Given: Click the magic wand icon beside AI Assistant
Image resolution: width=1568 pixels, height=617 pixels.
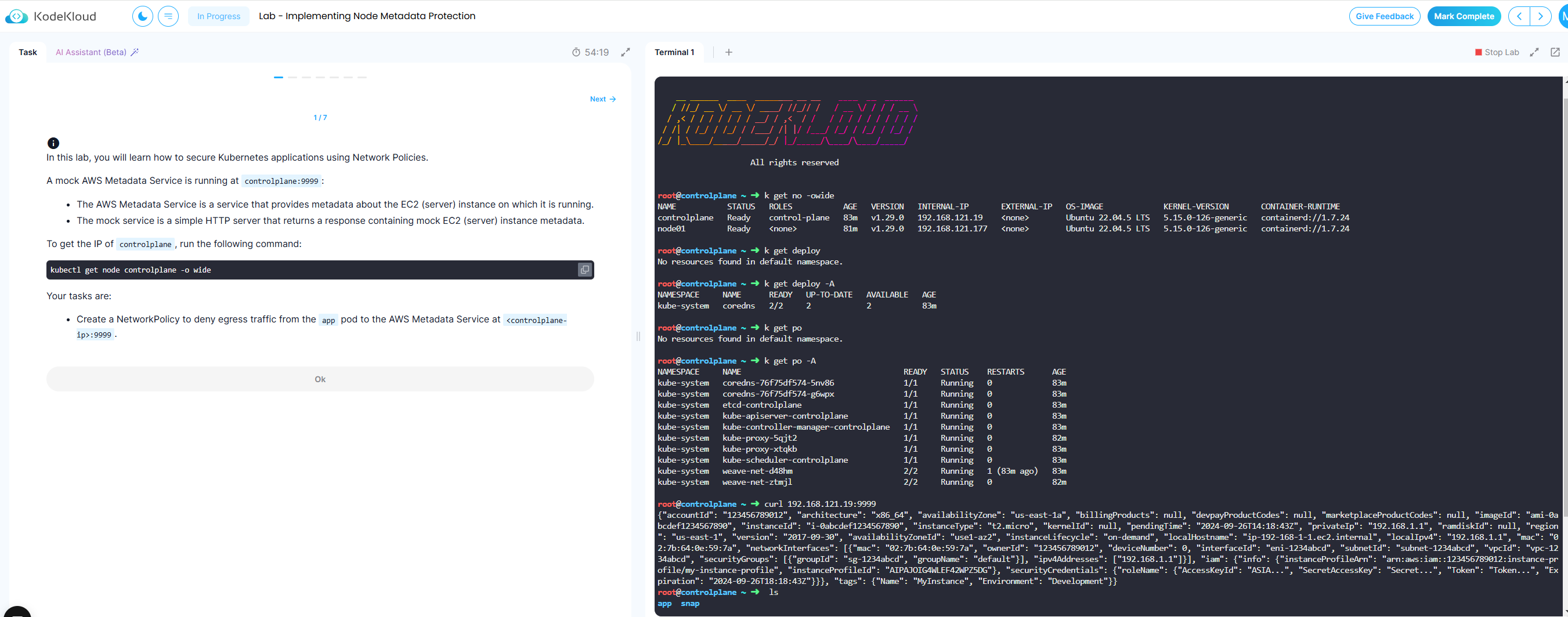Looking at the screenshot, I should 135,52.
